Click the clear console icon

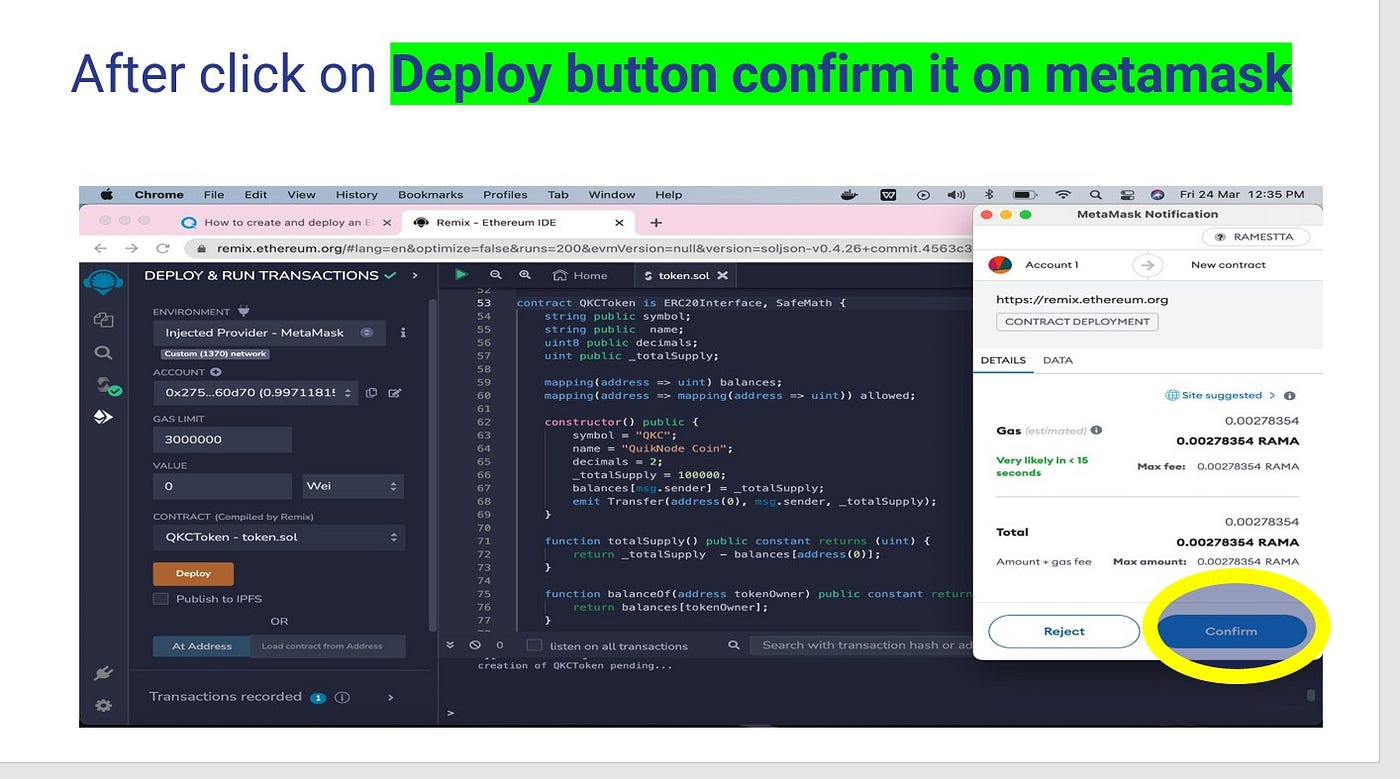coord(475,645)
